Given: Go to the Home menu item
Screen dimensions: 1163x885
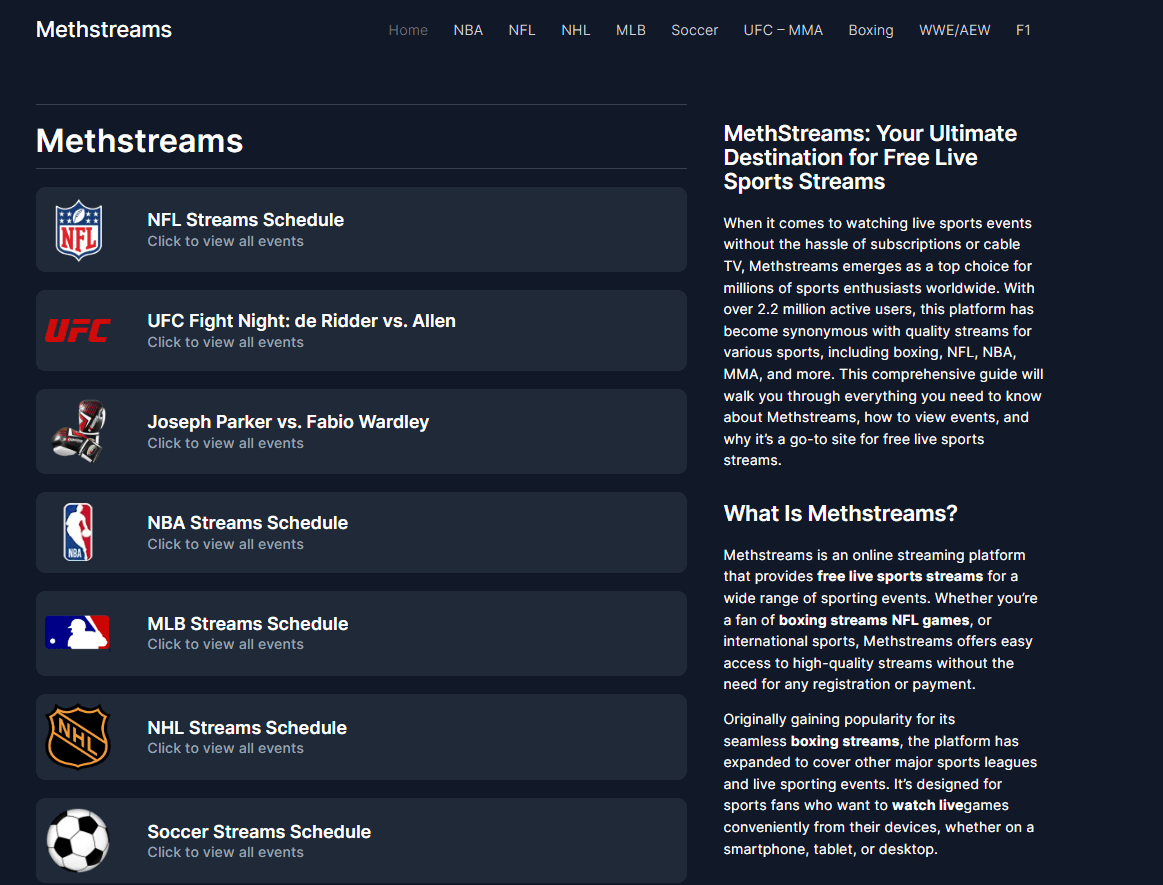Looking at the screenshot, I should (x=408, y=30).
